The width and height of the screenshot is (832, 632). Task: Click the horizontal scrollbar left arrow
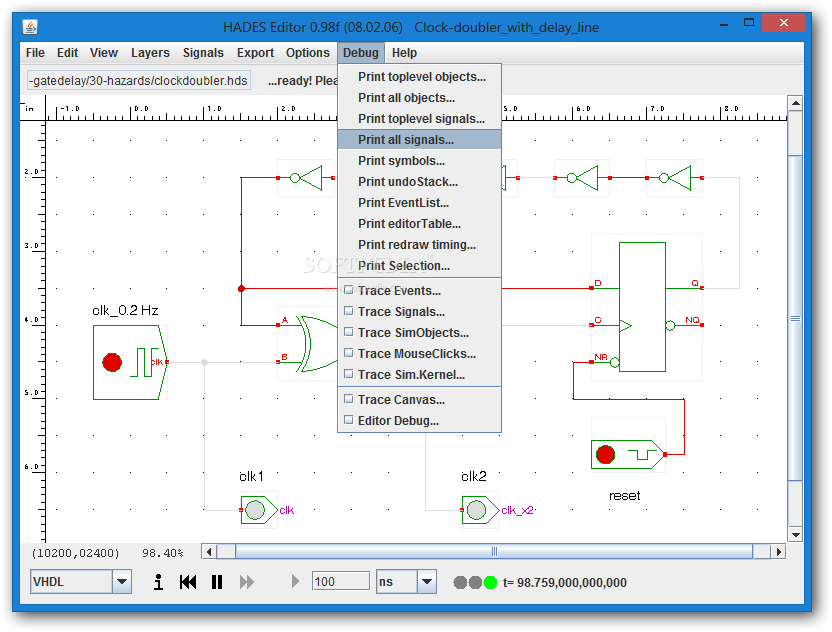pos(209,552)
